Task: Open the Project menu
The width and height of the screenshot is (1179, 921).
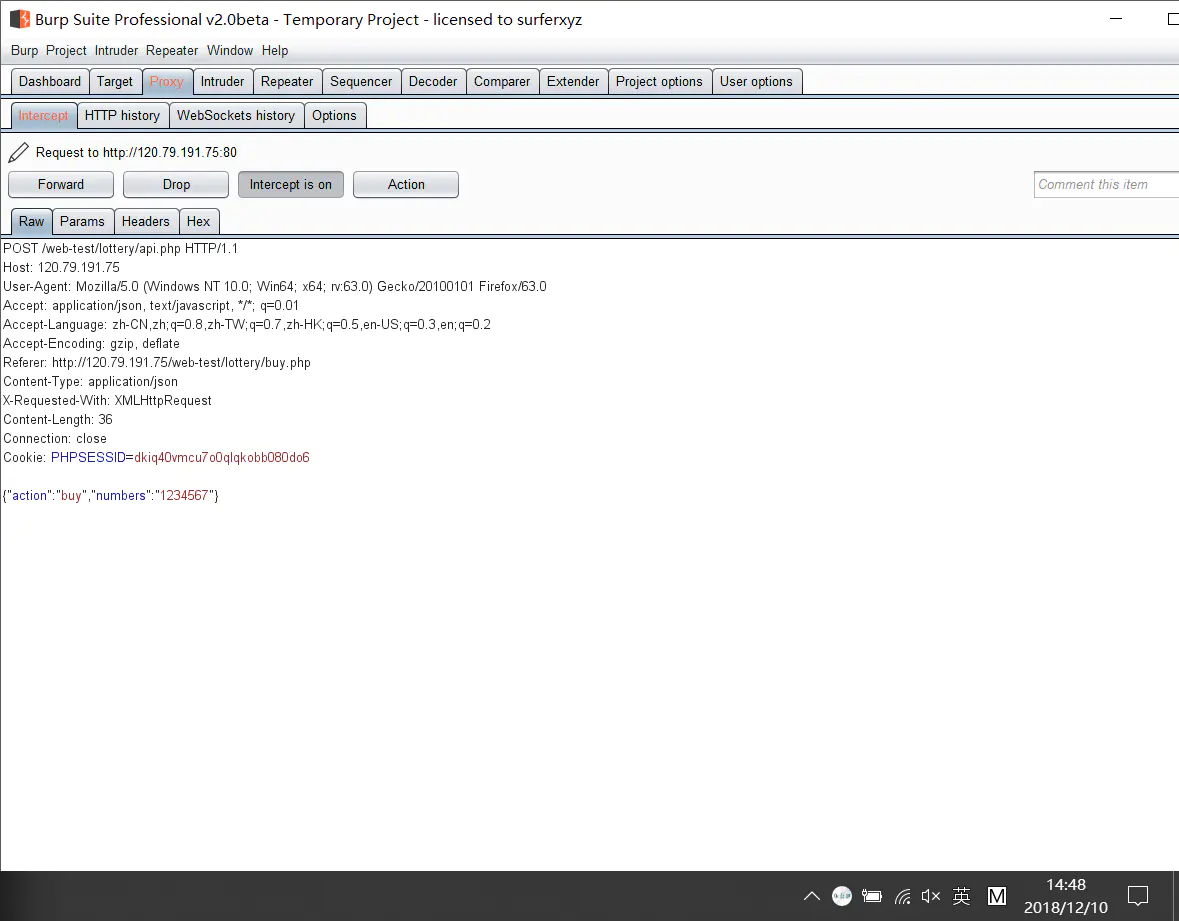Action: [x=66, y=50]
